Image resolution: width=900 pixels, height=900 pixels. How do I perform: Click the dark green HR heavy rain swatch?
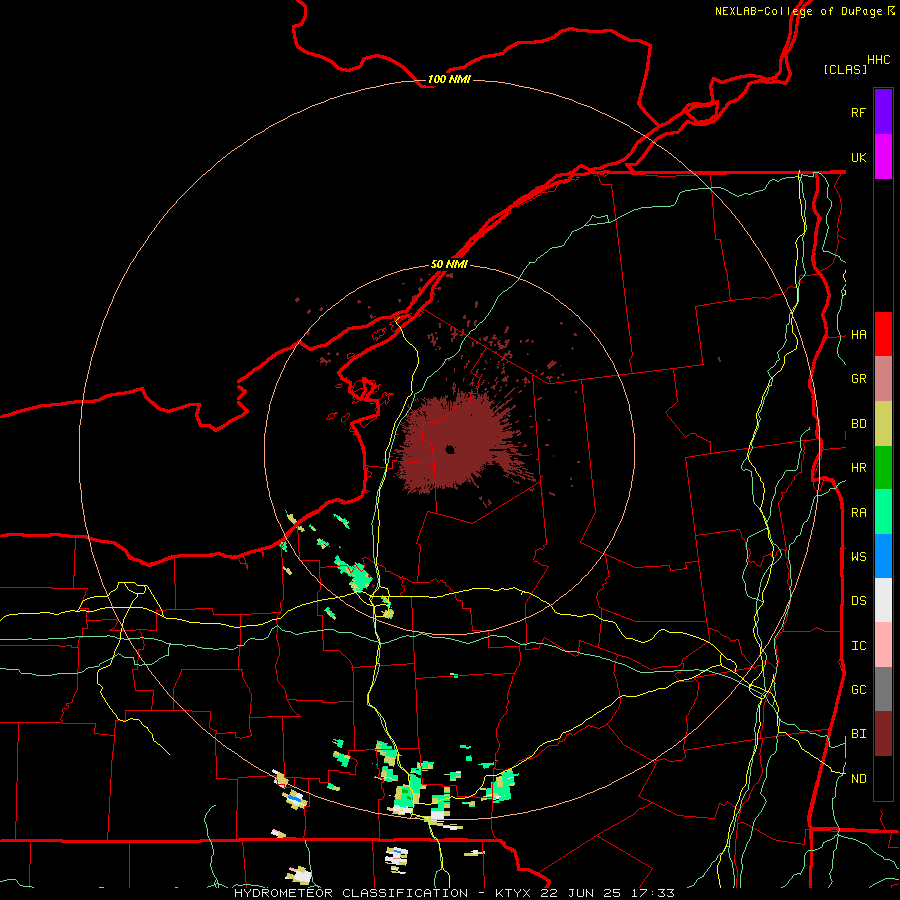(x=883, y=468)
